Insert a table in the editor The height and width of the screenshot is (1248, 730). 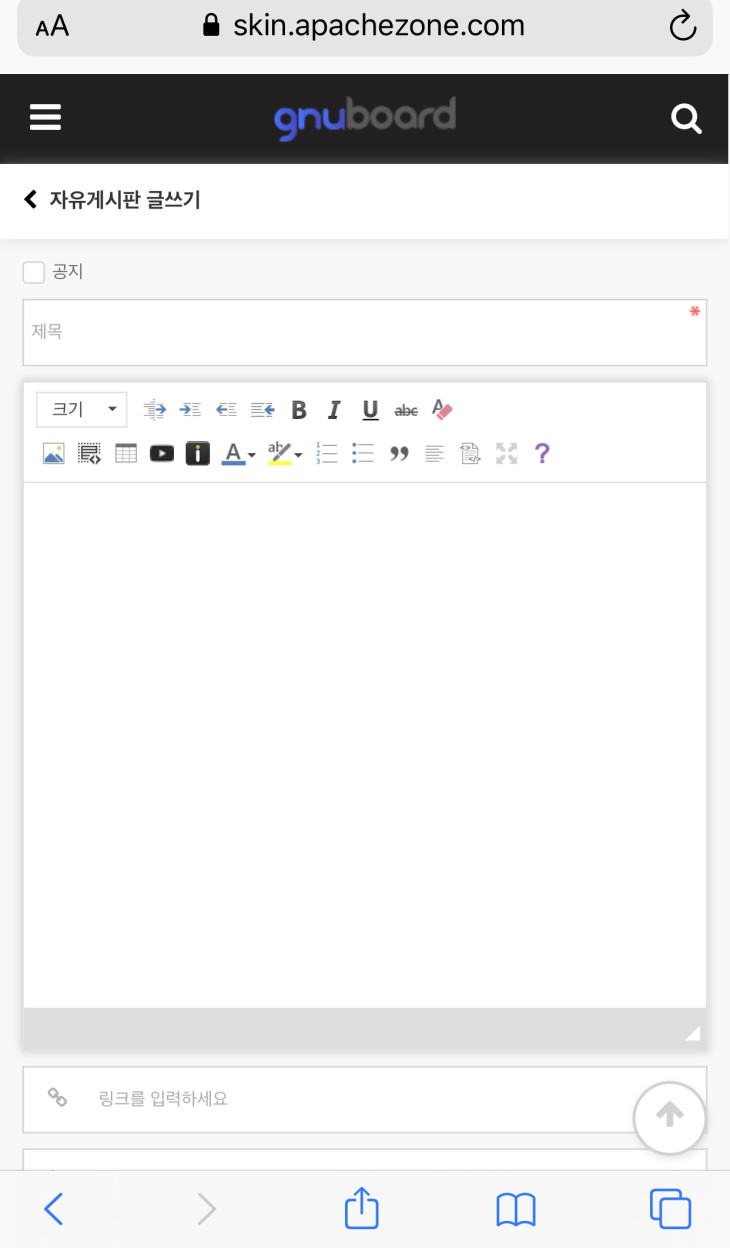pos(126,454)
